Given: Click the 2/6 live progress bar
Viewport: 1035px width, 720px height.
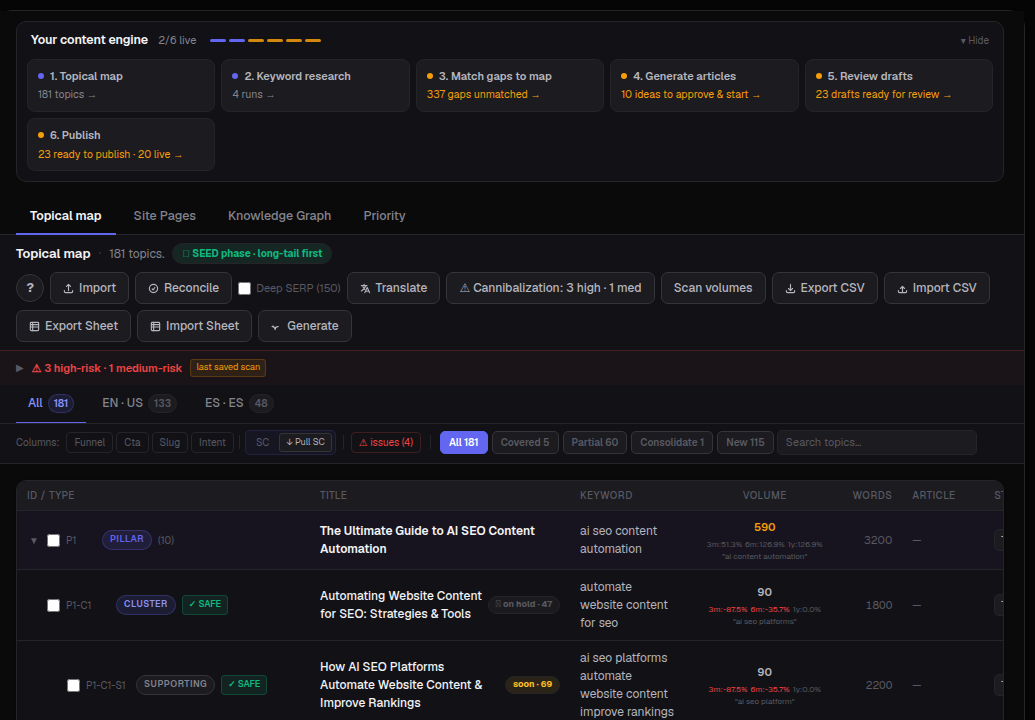Looking at the screenshot, I should (265, 40).
